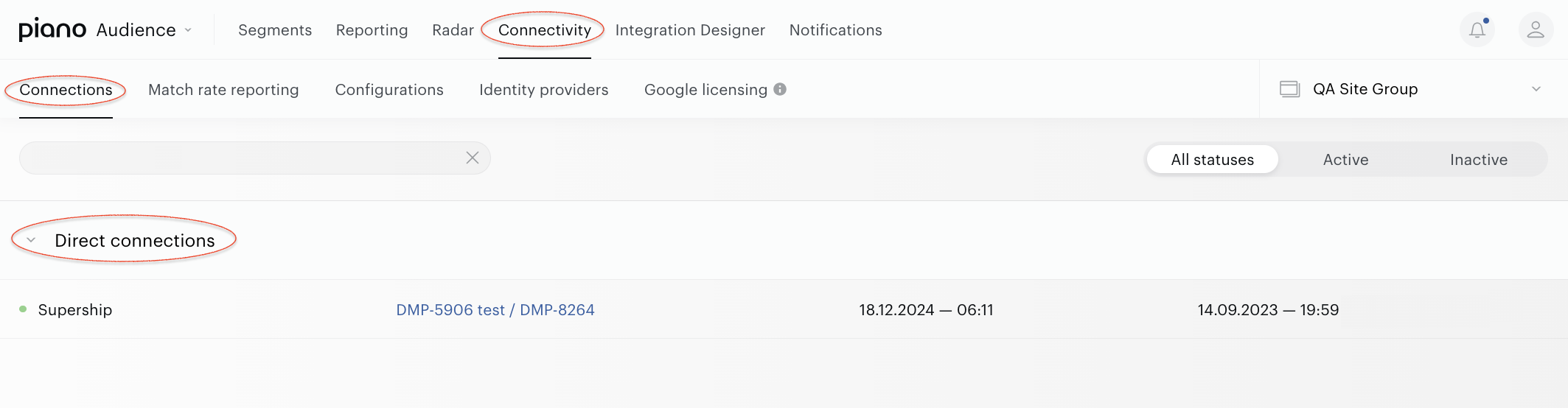1568x408 pixels.
Task: Open DMP-5906 test / DMP-8264 link
Action: pyautogui.click(x=495, y=310)
